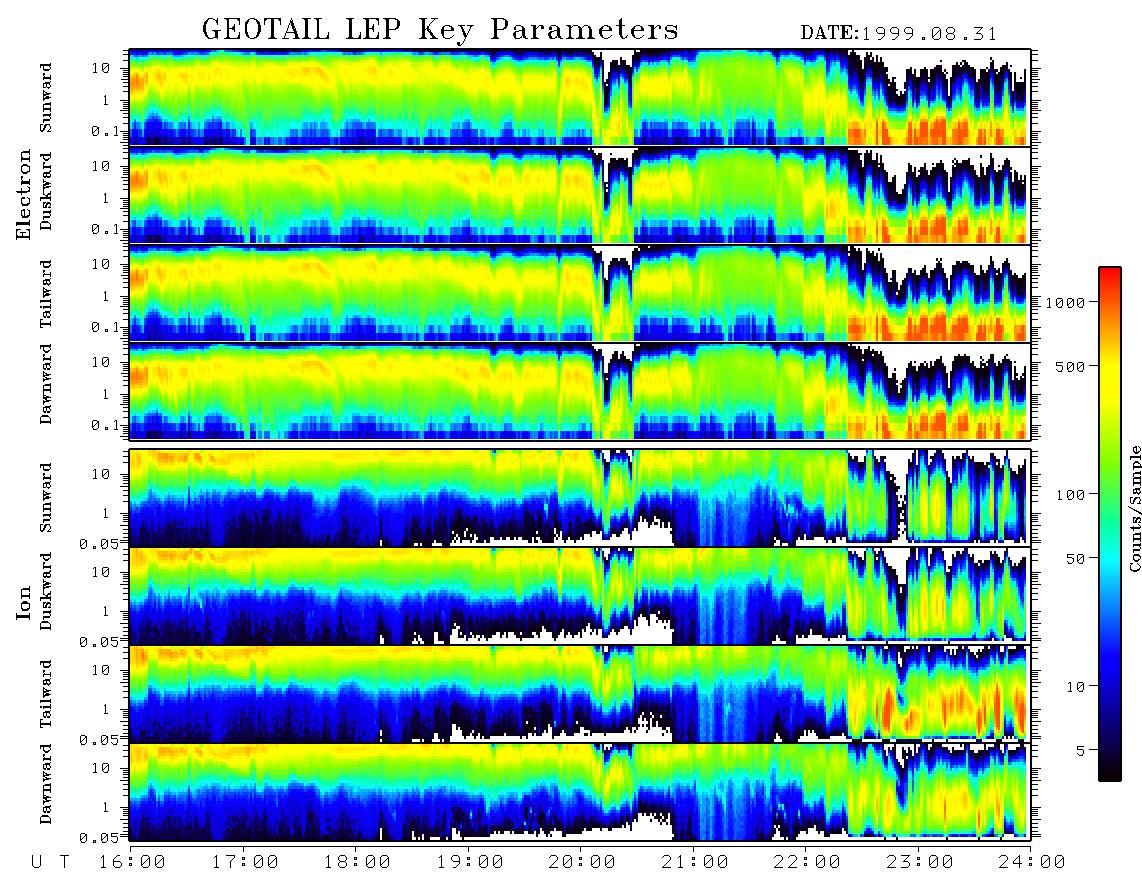This screenshot has height=880, width=1142.
Task: Click the 100 color bar tick label
Action: tap(1070, 495)
